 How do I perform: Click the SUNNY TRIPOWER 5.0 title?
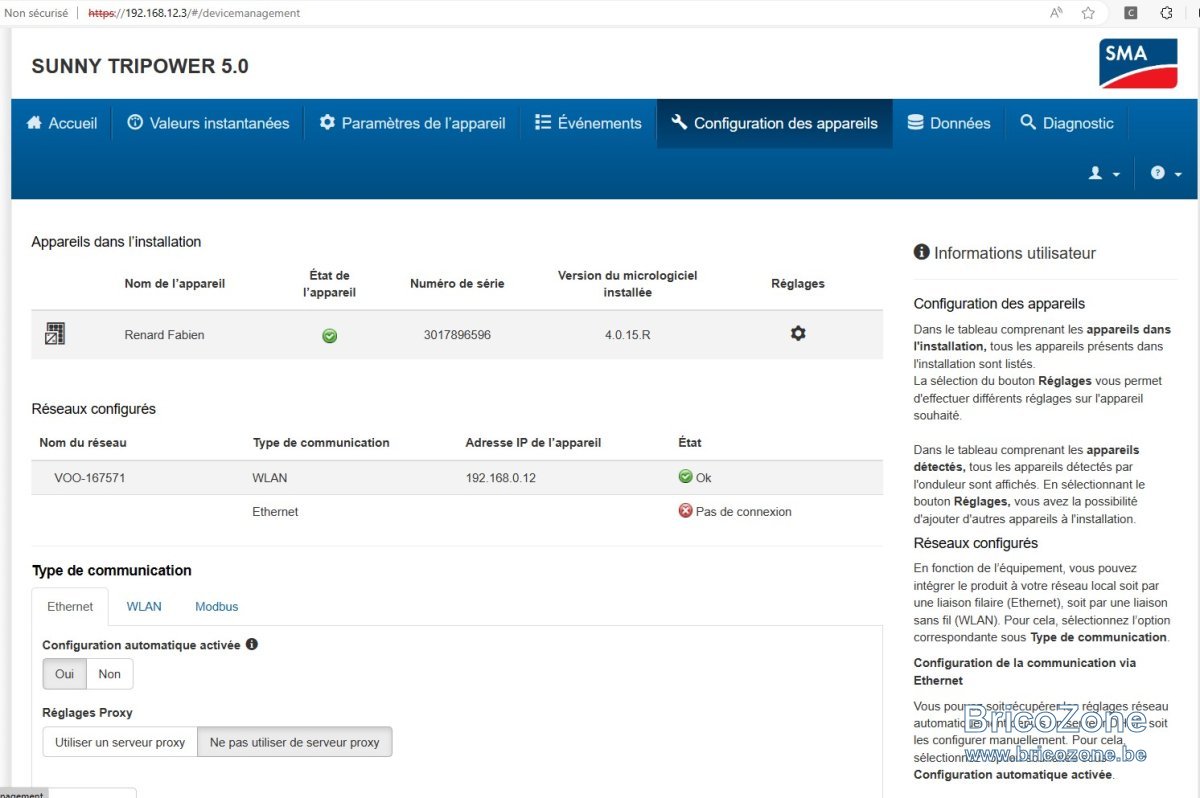click(140, 67)
